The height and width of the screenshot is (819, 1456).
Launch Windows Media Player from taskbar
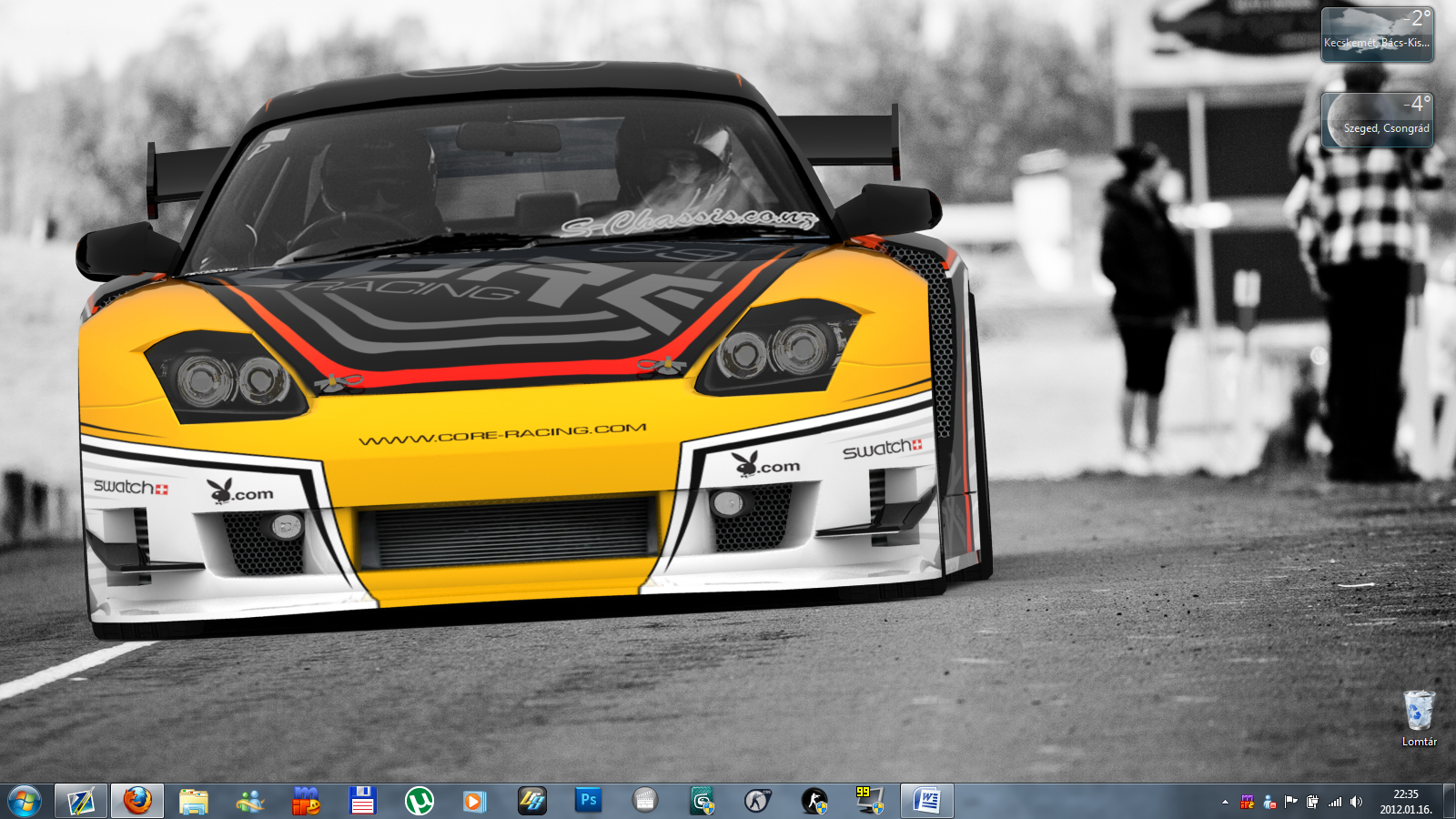click(x=476, y=801)
